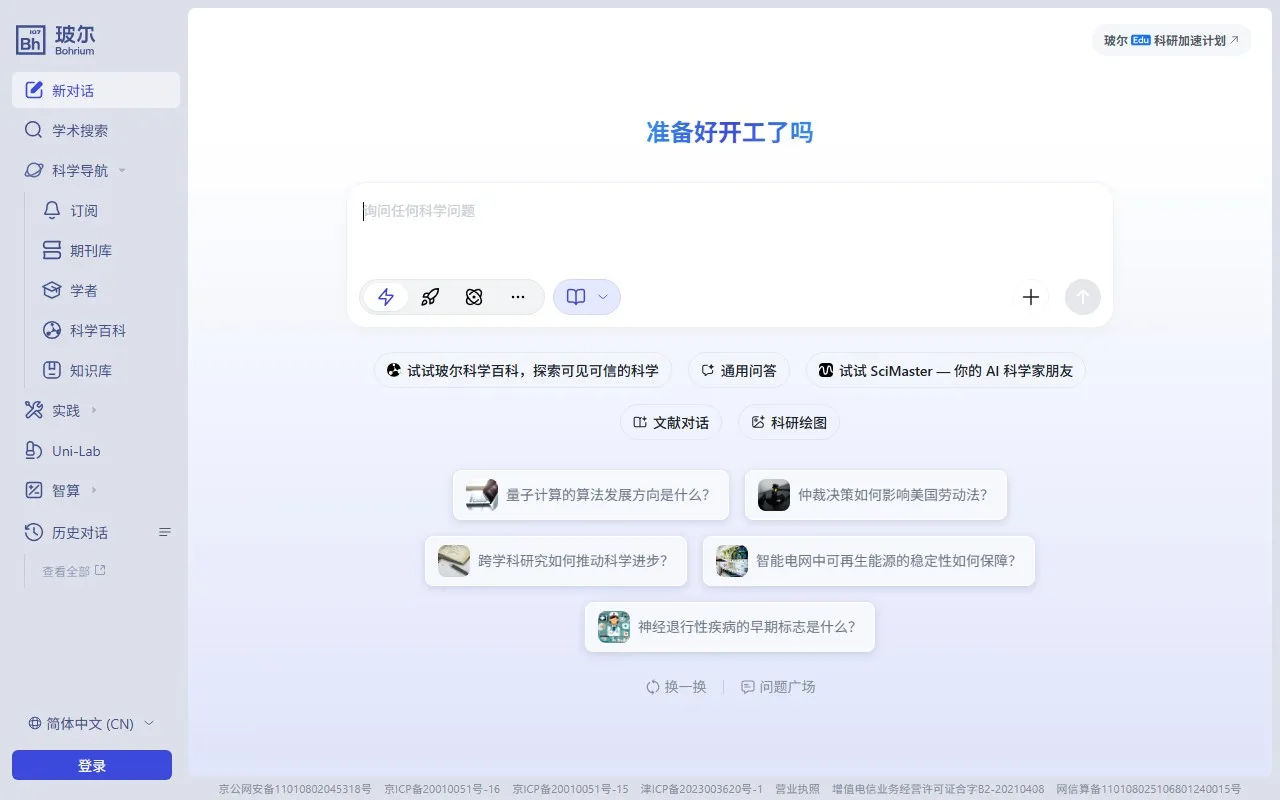Switch to 文献对话 option
This screenshot has width=1280, height=800.
670,422
